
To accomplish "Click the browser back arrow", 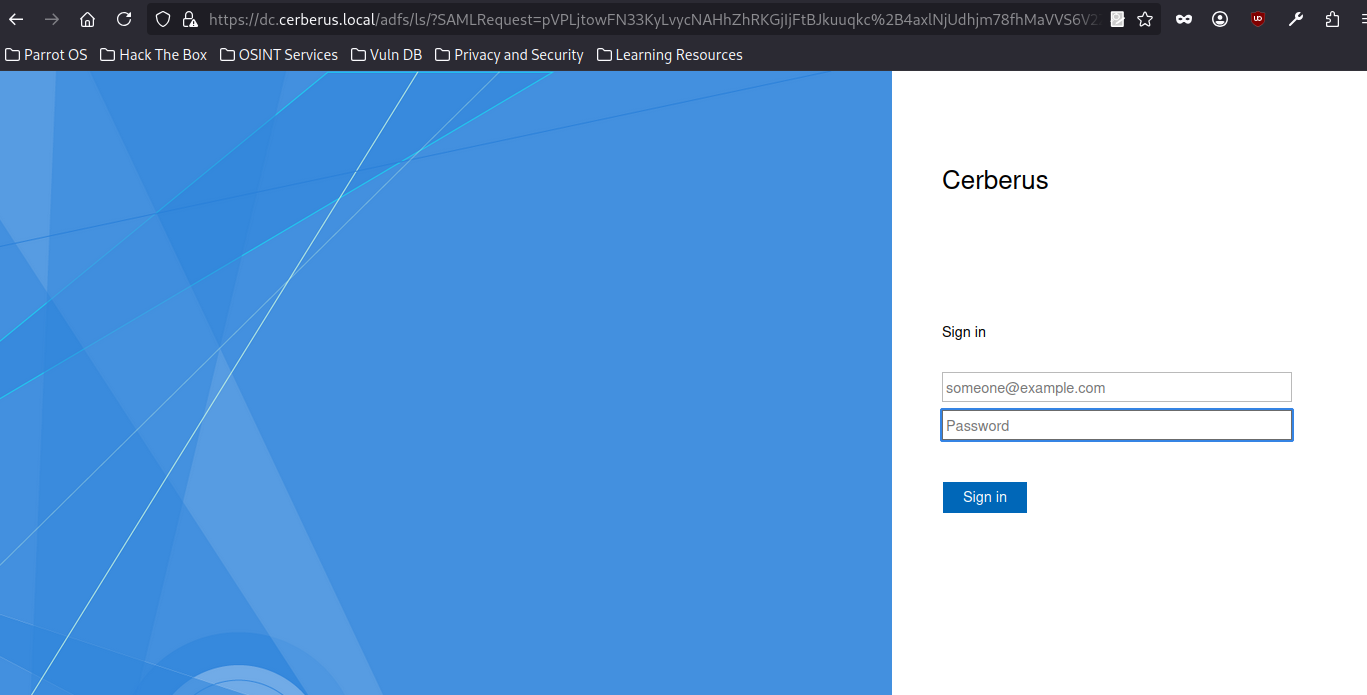I will tap(16, 19).
